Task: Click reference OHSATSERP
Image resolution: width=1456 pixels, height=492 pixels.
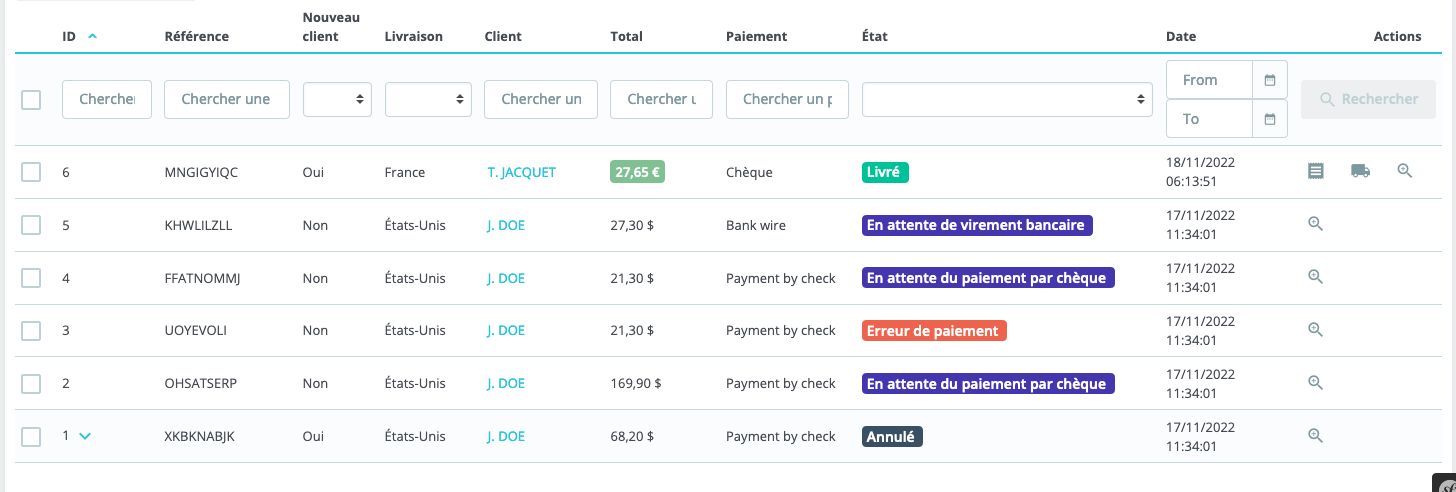Action: tap(200, 383)
